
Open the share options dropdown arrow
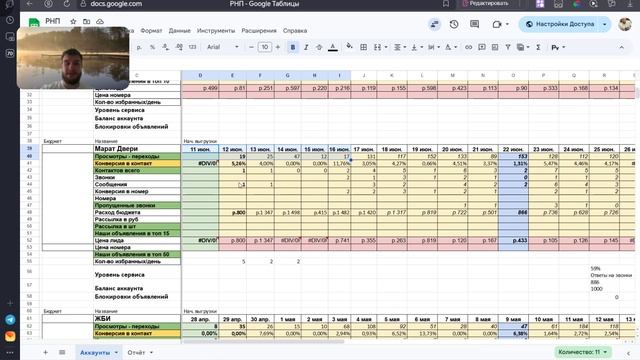coord(604,24)
